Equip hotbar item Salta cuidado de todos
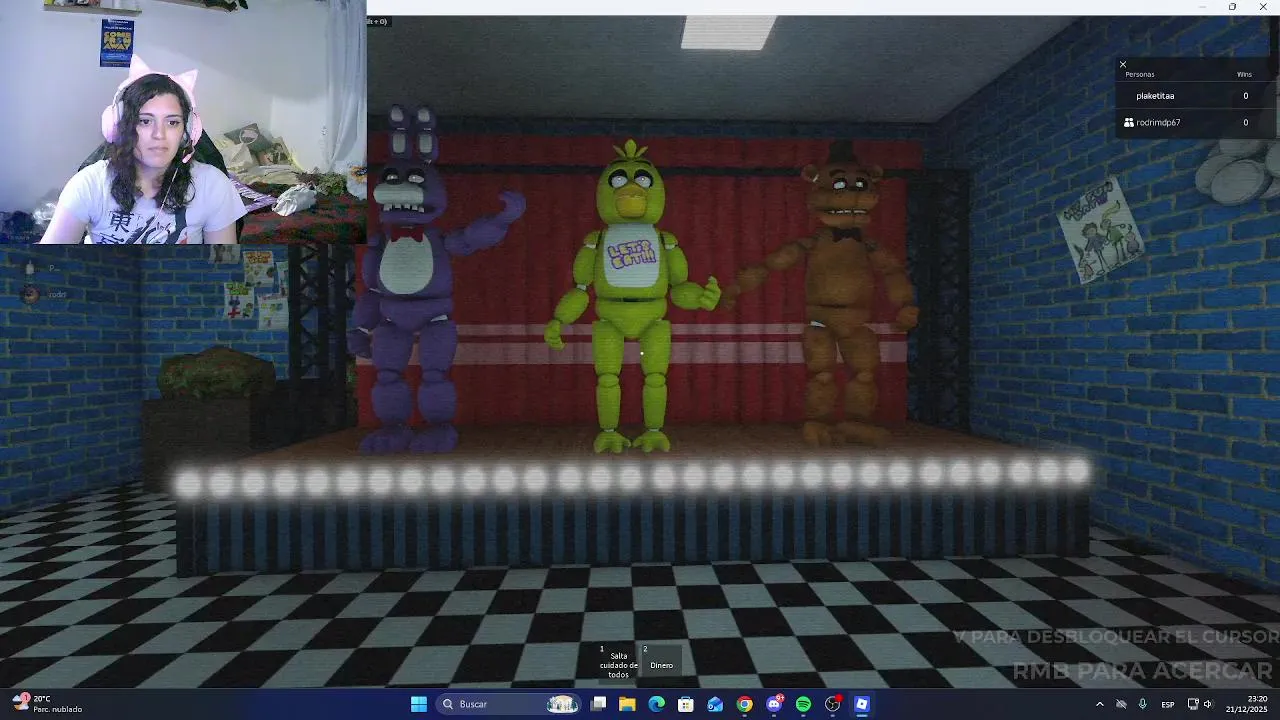Viewport: 1280px width, 720px height. [x=619, y=664]
